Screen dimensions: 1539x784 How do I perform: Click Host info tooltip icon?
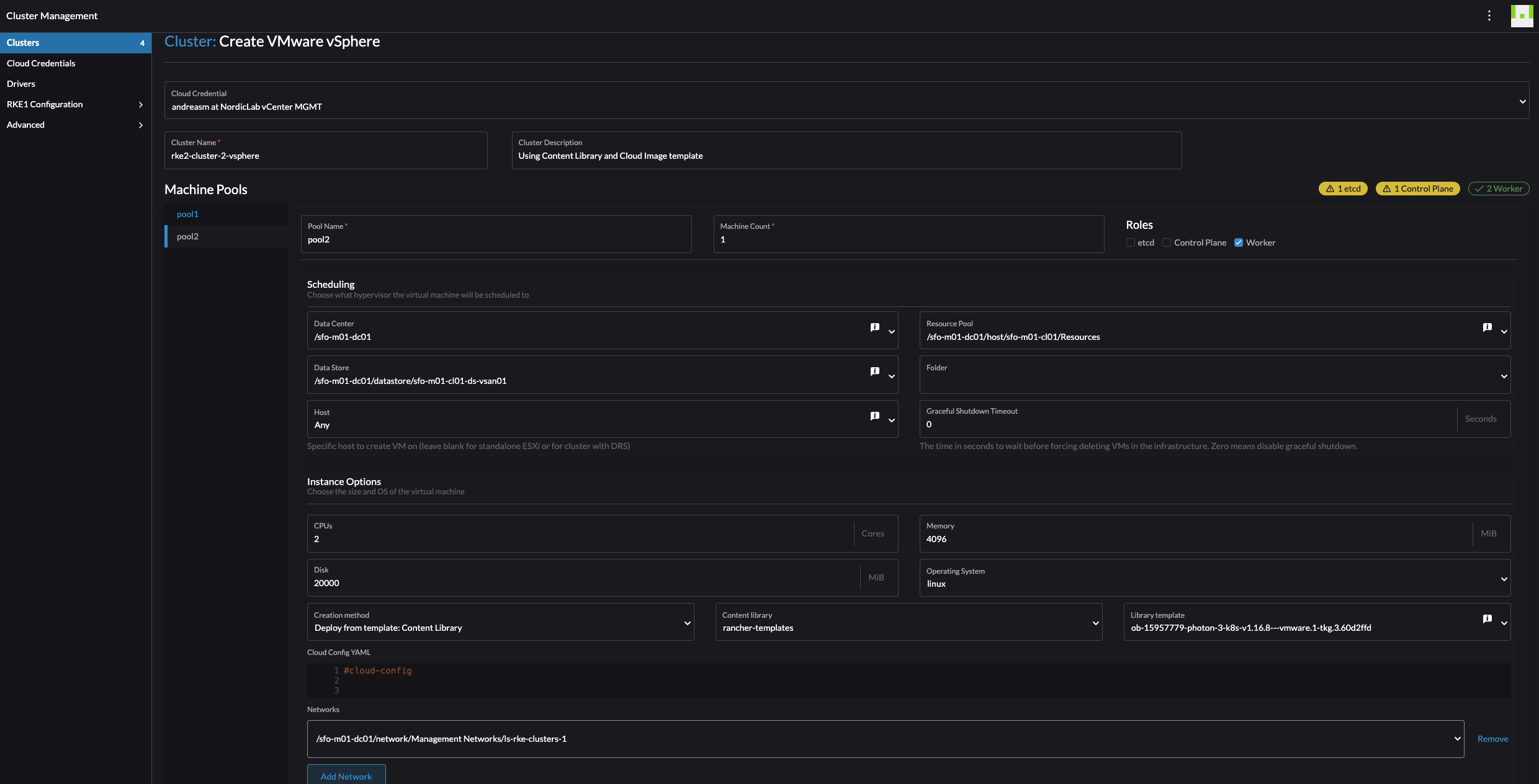tap(875, 416)
